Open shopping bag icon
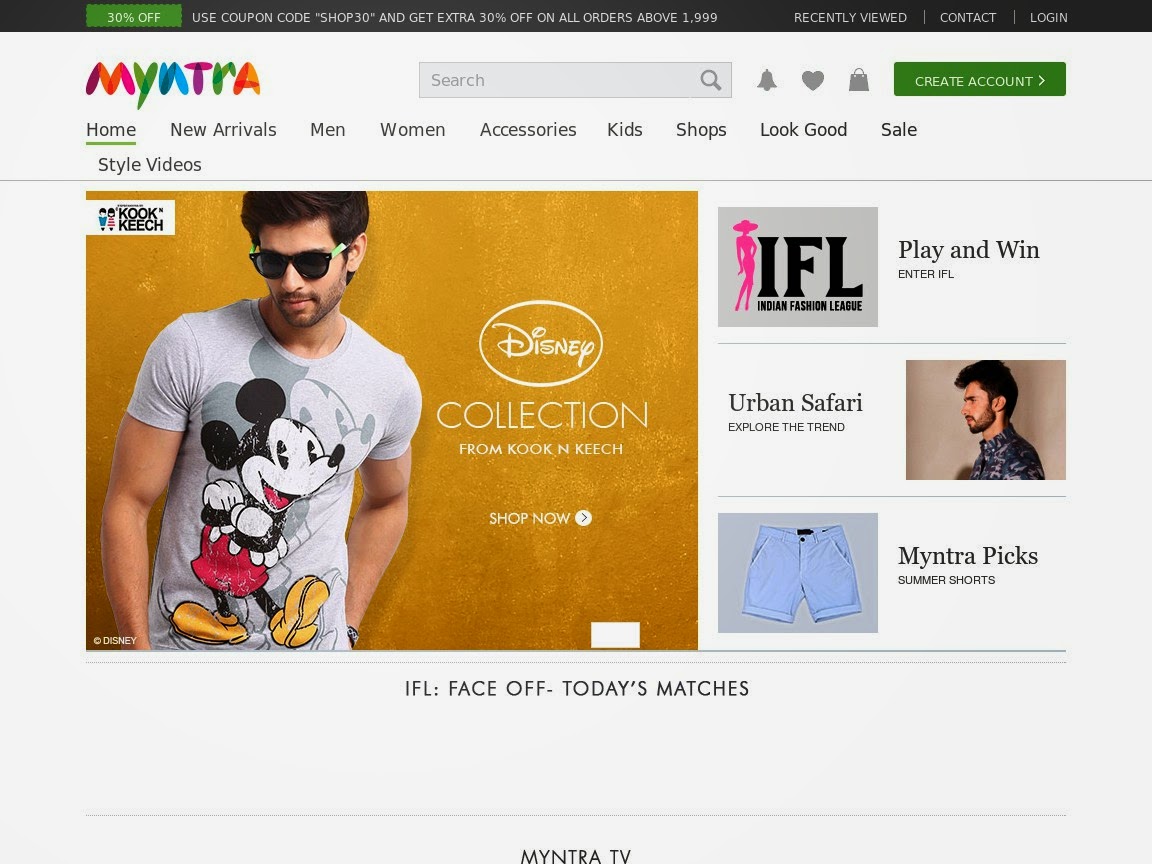1152x864 pixels. point(859,80)
